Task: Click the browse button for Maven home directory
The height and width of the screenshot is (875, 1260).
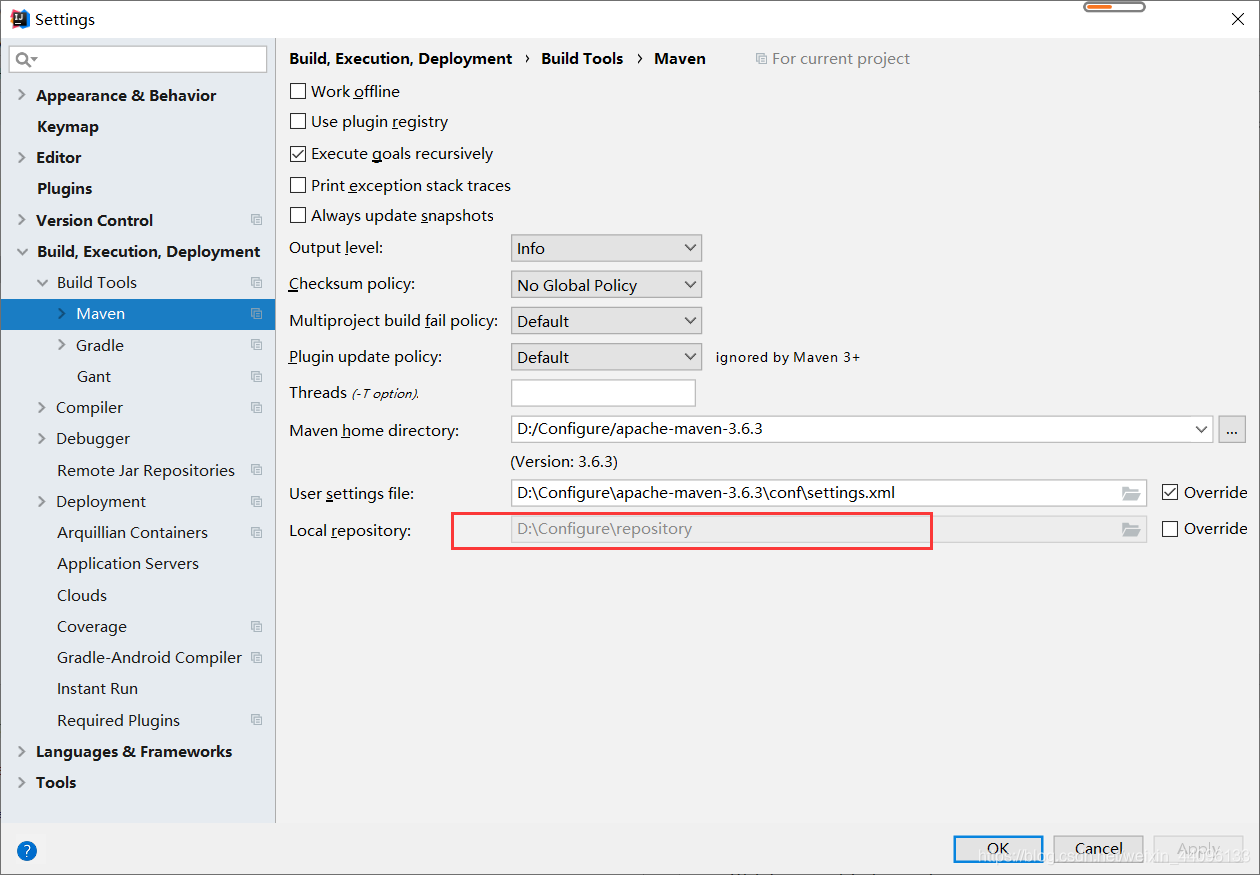Action: (1232, 430)
